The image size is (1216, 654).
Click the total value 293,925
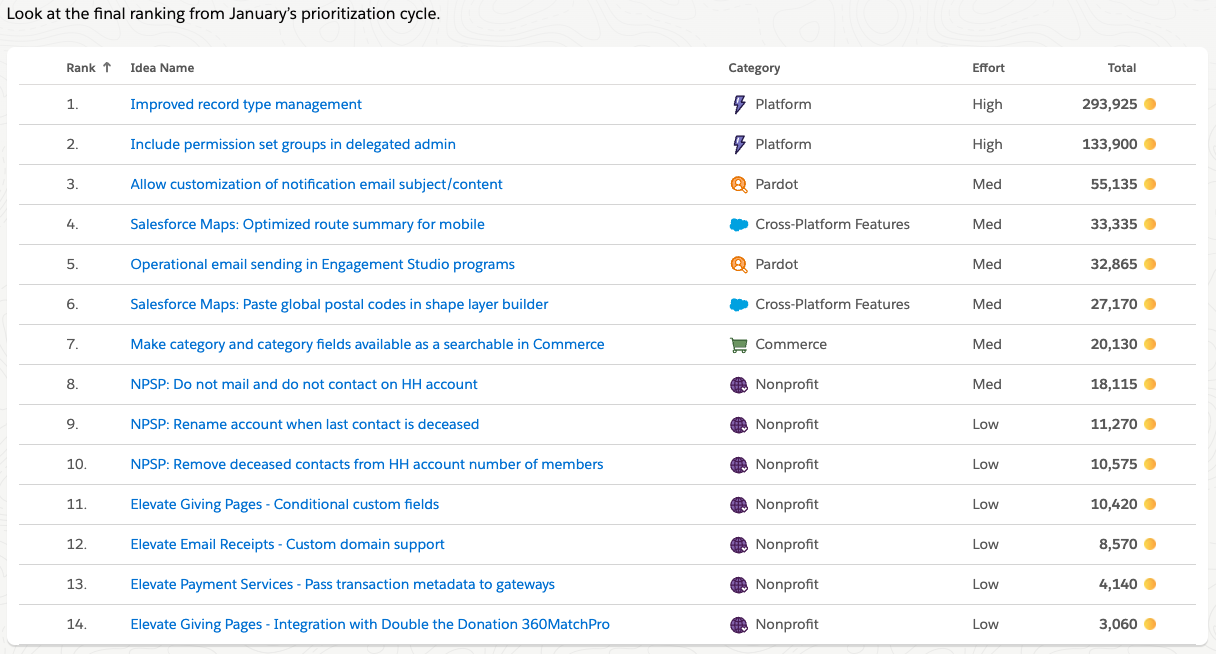(x=1110, y=104)
